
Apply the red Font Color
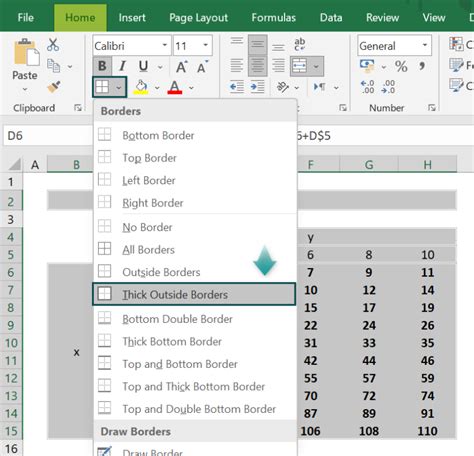pos(175,87)
